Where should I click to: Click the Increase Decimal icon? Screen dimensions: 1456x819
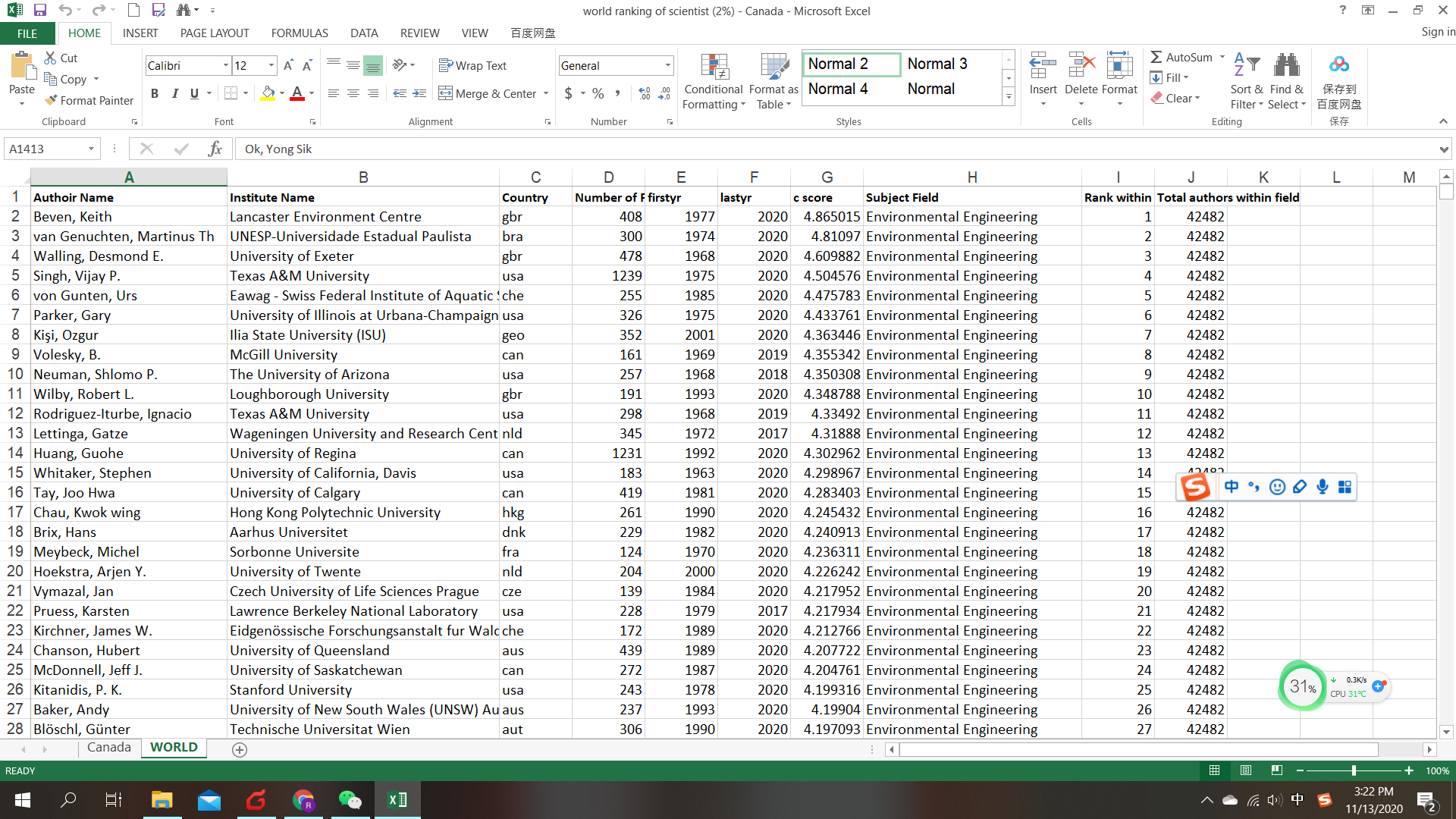[x=645, y=93]
